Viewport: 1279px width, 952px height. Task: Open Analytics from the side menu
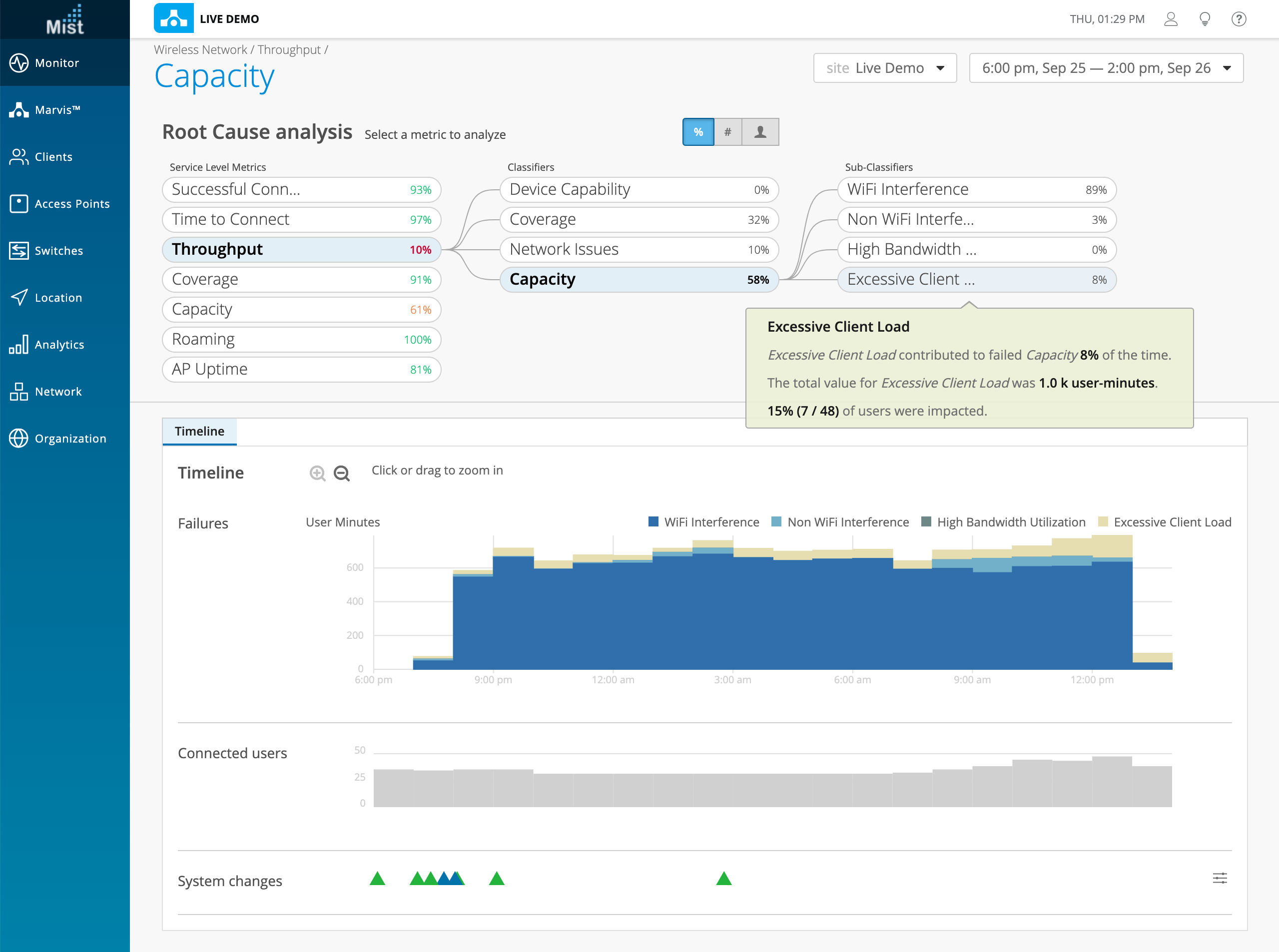click(x=59, y=345)
